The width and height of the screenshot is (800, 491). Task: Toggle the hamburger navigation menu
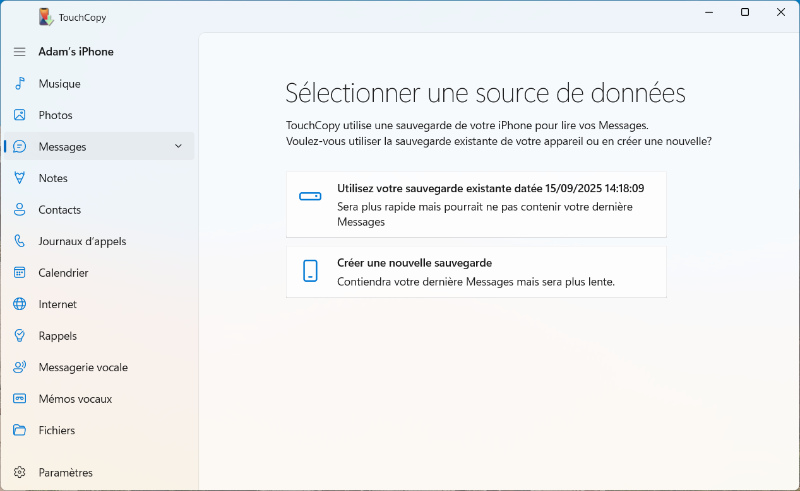(19, 52)
